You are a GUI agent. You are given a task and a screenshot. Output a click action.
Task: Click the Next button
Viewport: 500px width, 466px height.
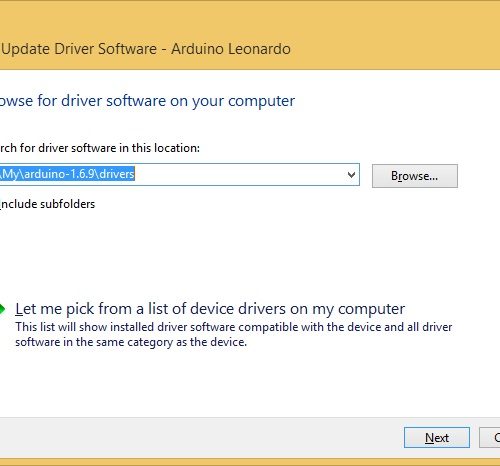click(437, 437)
